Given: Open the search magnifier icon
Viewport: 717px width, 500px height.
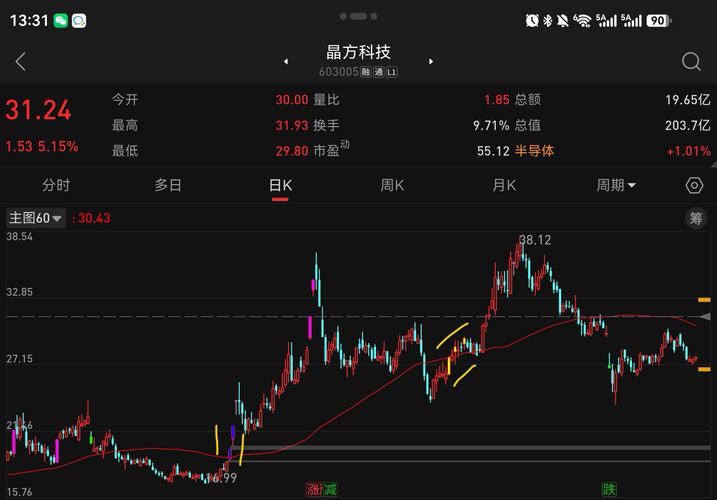Looking at the screenshot, I should point(691,61).
